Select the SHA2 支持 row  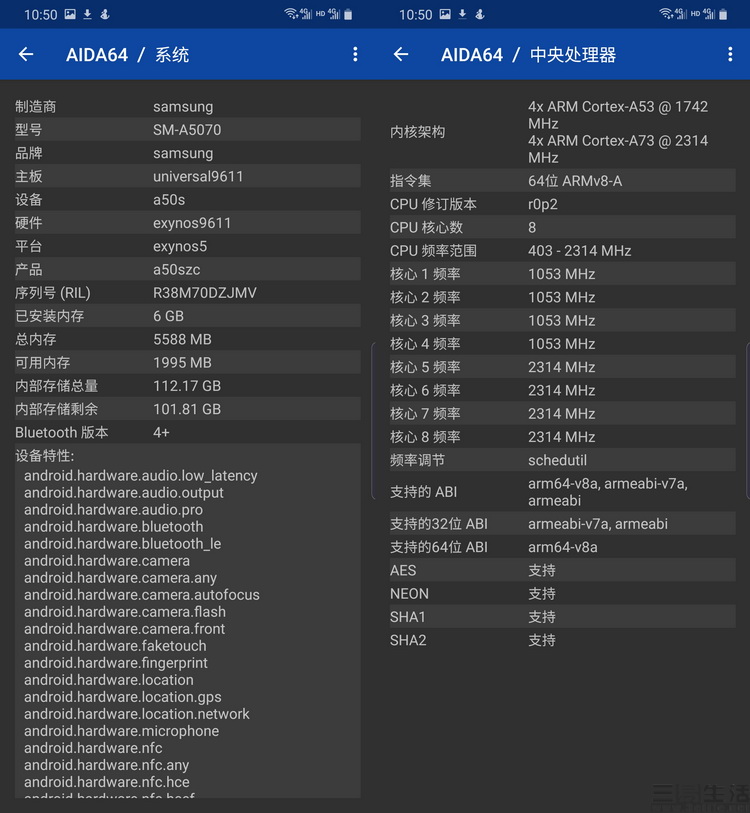562,640
